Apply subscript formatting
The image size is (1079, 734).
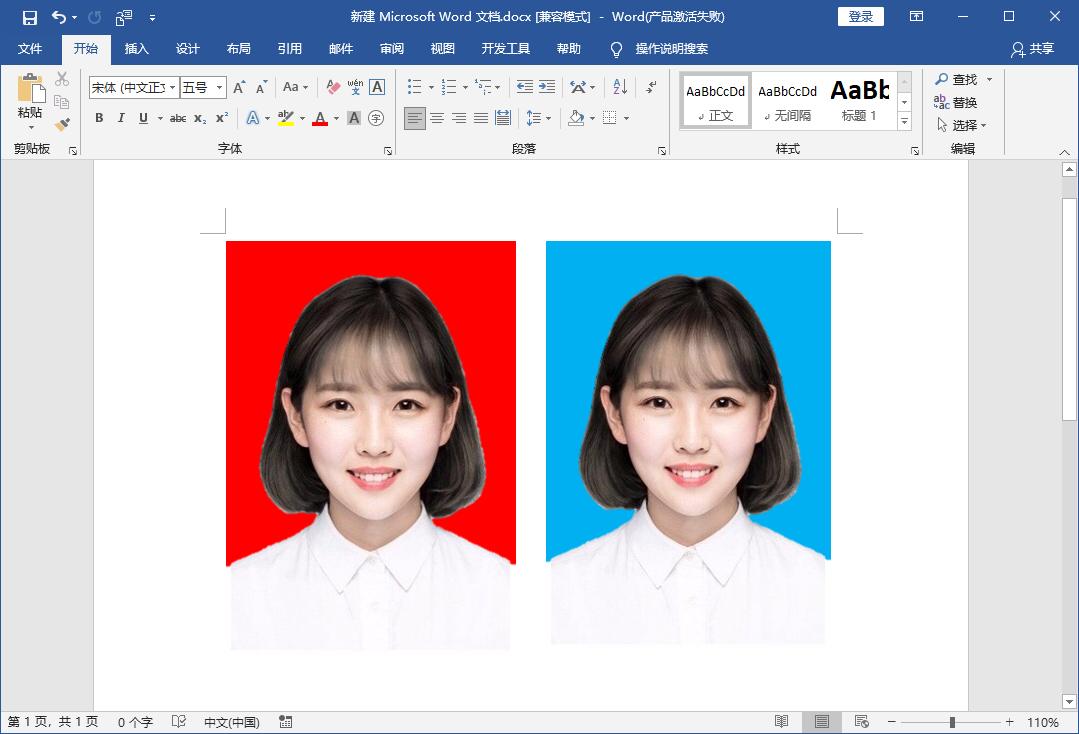(x=200, y=118)
